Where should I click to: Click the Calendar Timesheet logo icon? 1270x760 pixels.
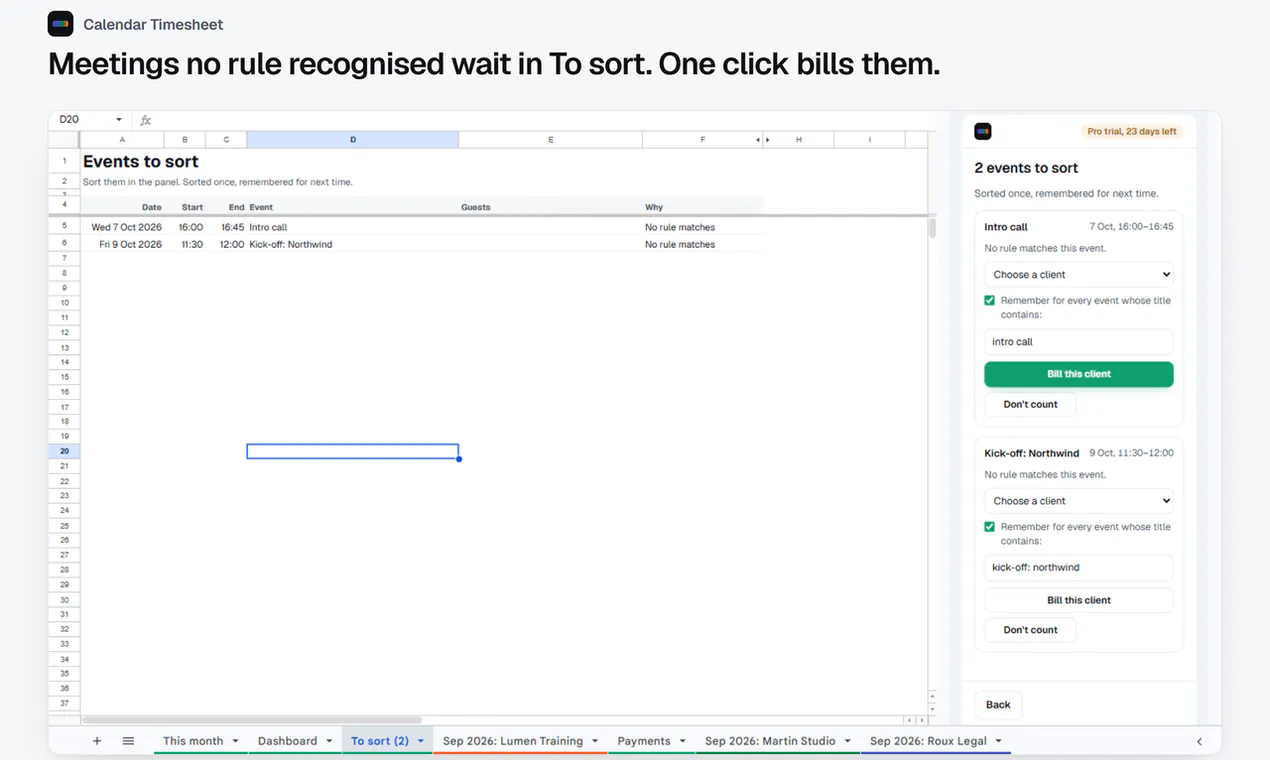60,24
